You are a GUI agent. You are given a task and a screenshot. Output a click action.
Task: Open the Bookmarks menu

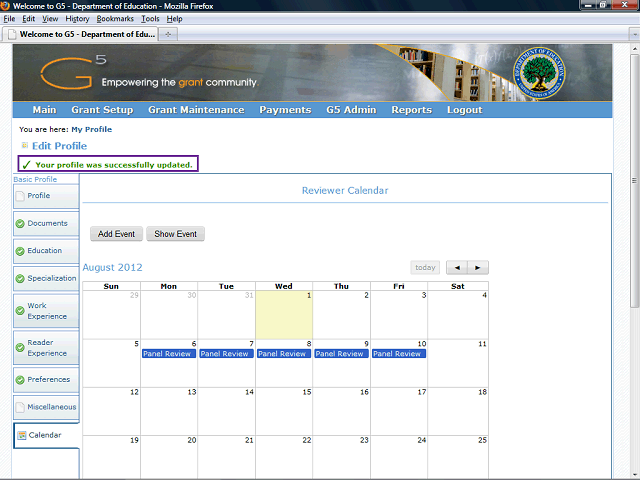point(115,19)
